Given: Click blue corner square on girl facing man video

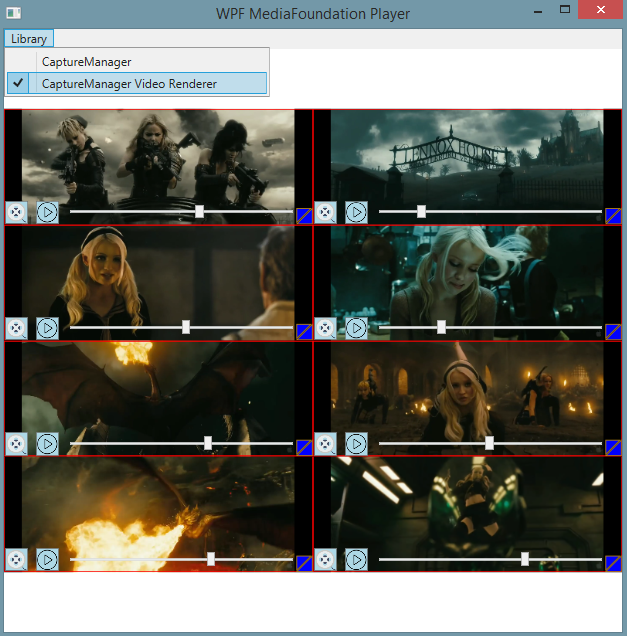Looking at the screenshot, I should 304,332.
